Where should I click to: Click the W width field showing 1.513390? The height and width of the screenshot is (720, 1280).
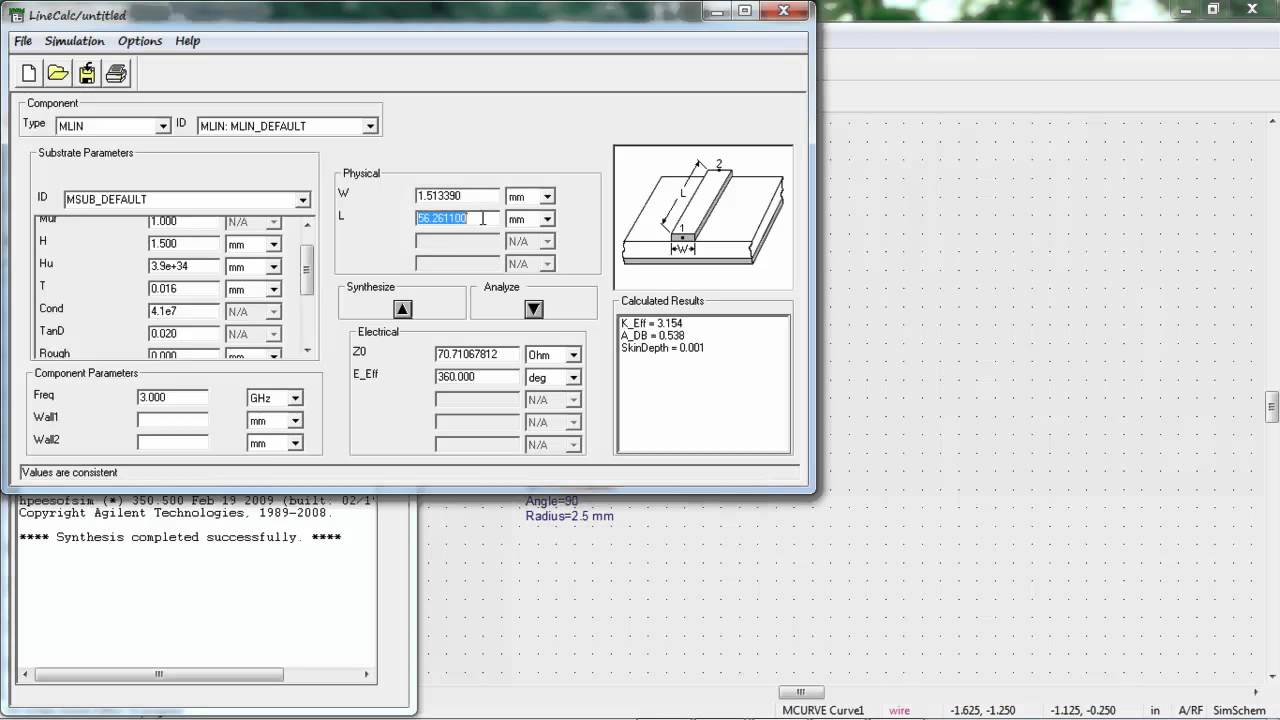(x=457, y=196)
